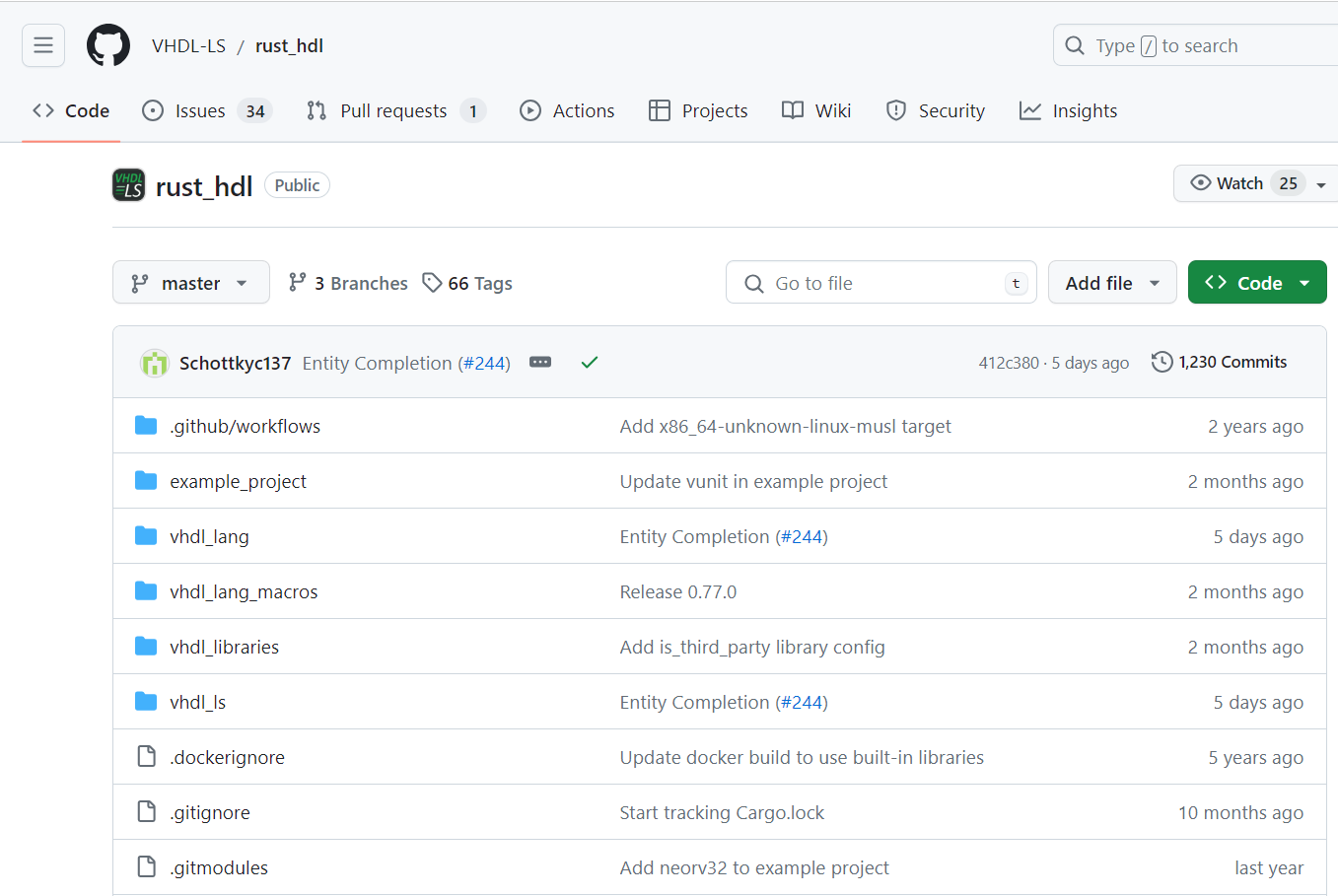The image size is (1338, 896).
Task: Click the vhdl_lang folder icon
Action: click(146, 536)
